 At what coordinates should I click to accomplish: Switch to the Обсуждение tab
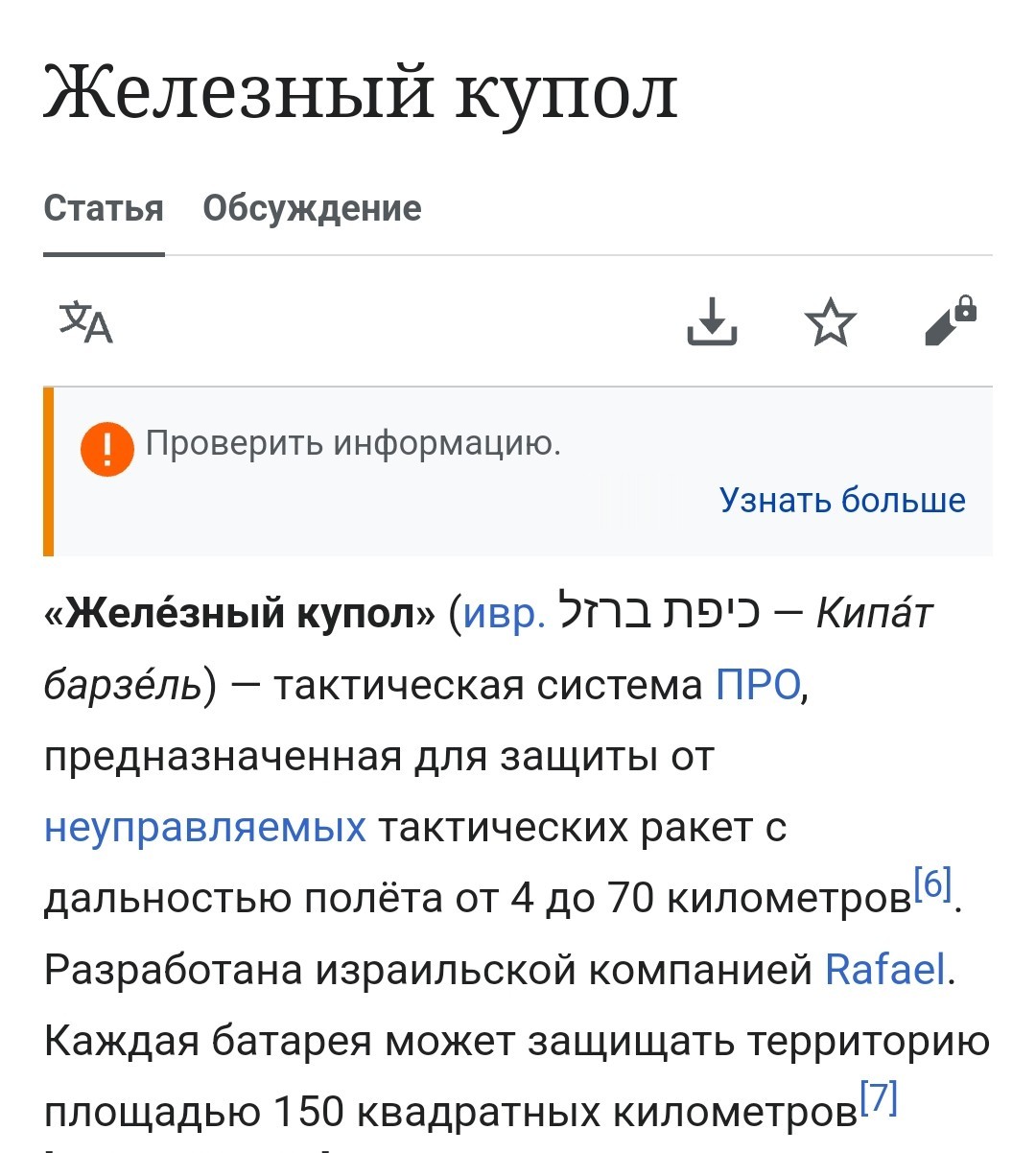pyautogui.click(x=312, y=208)
